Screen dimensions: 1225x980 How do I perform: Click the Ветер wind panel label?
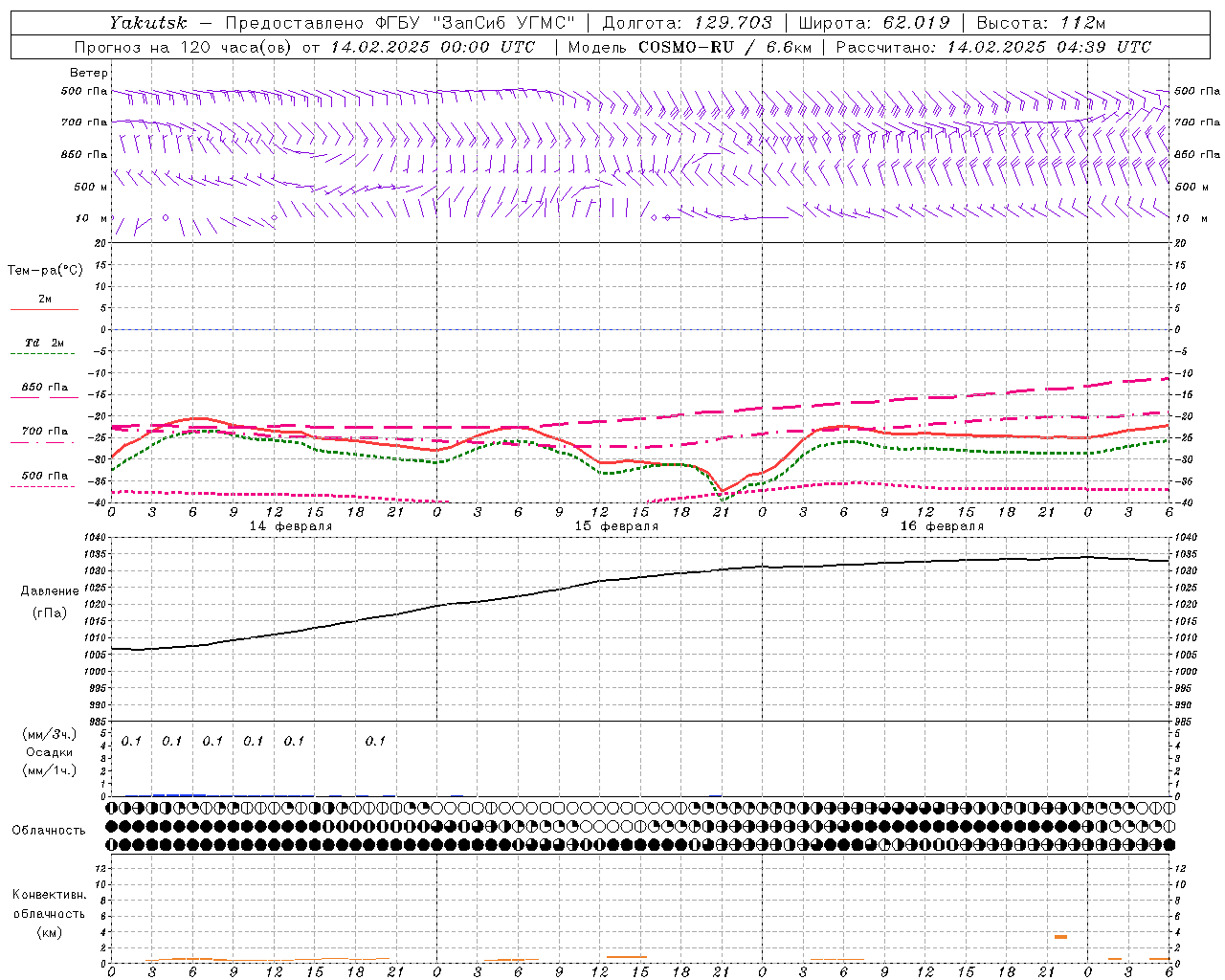(x=89, y=73)
